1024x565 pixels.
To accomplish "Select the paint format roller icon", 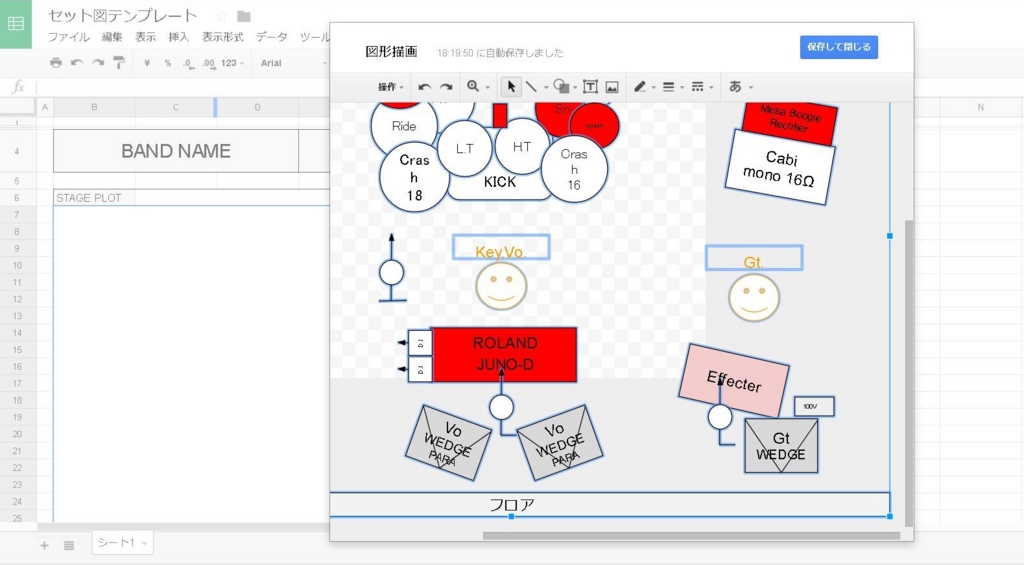I will click(x=119, y=63).
